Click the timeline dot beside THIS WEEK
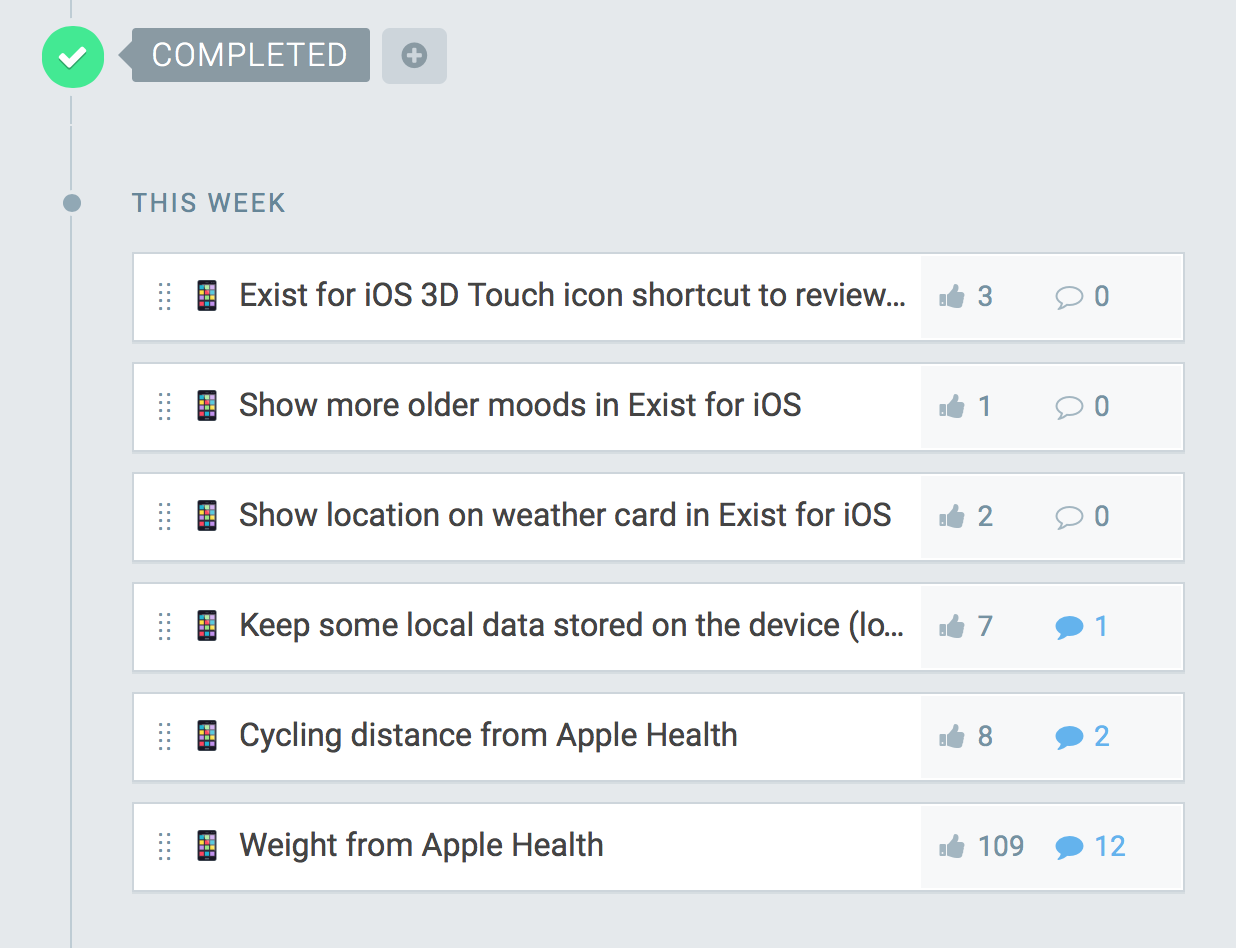Viewport: 1236px width, 948px height. point(72,204)
